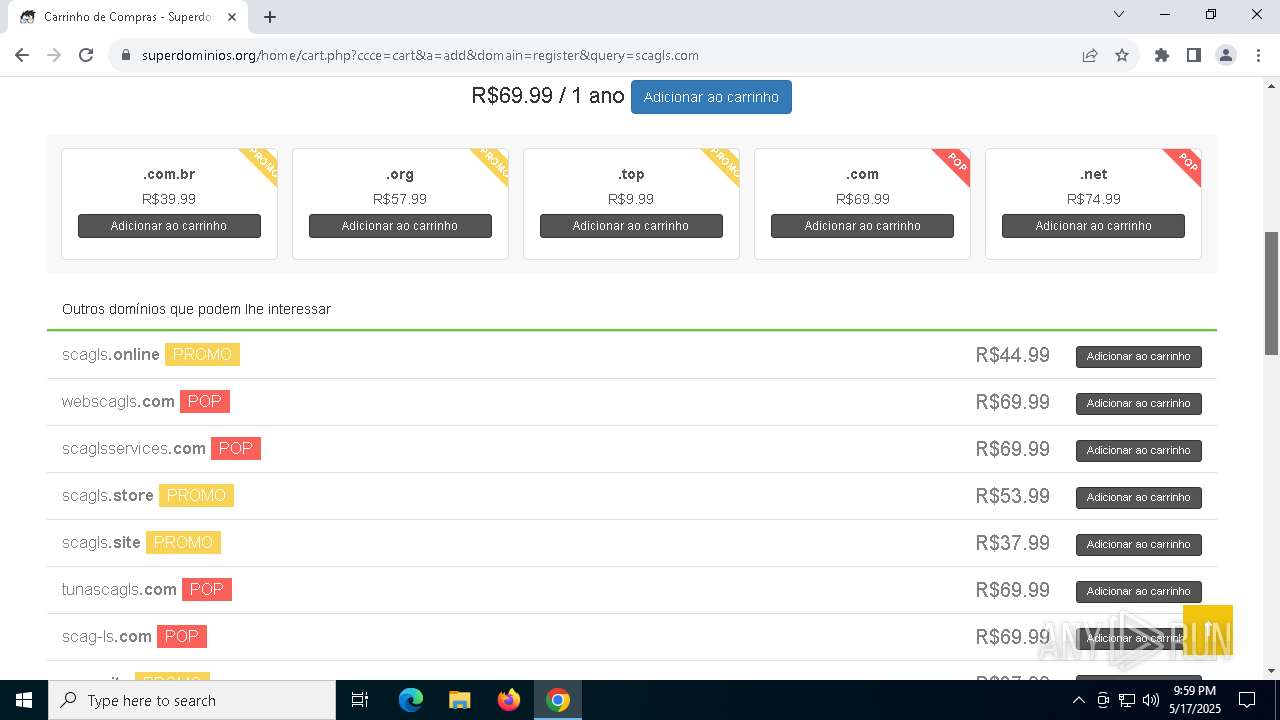Image resolution: width=1280 pixels, height=720 pixels.
Task: Select webscagls.com domain name text
Action: pos(118,402)
